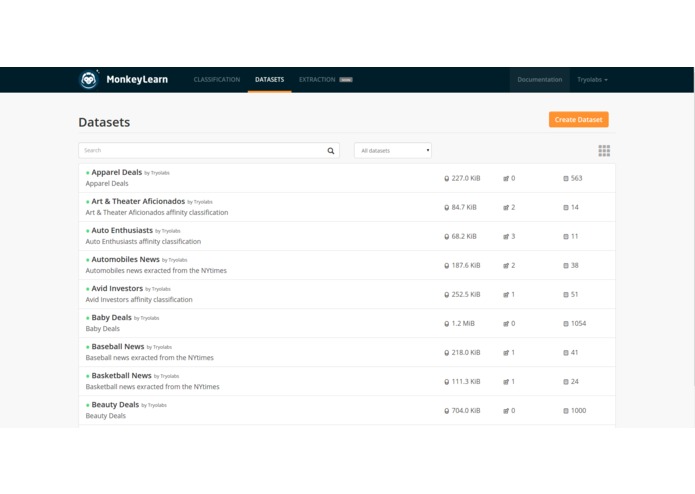Click 'Baseball news exracted from the NYtimes' text
695x494 pixels.
150,358
